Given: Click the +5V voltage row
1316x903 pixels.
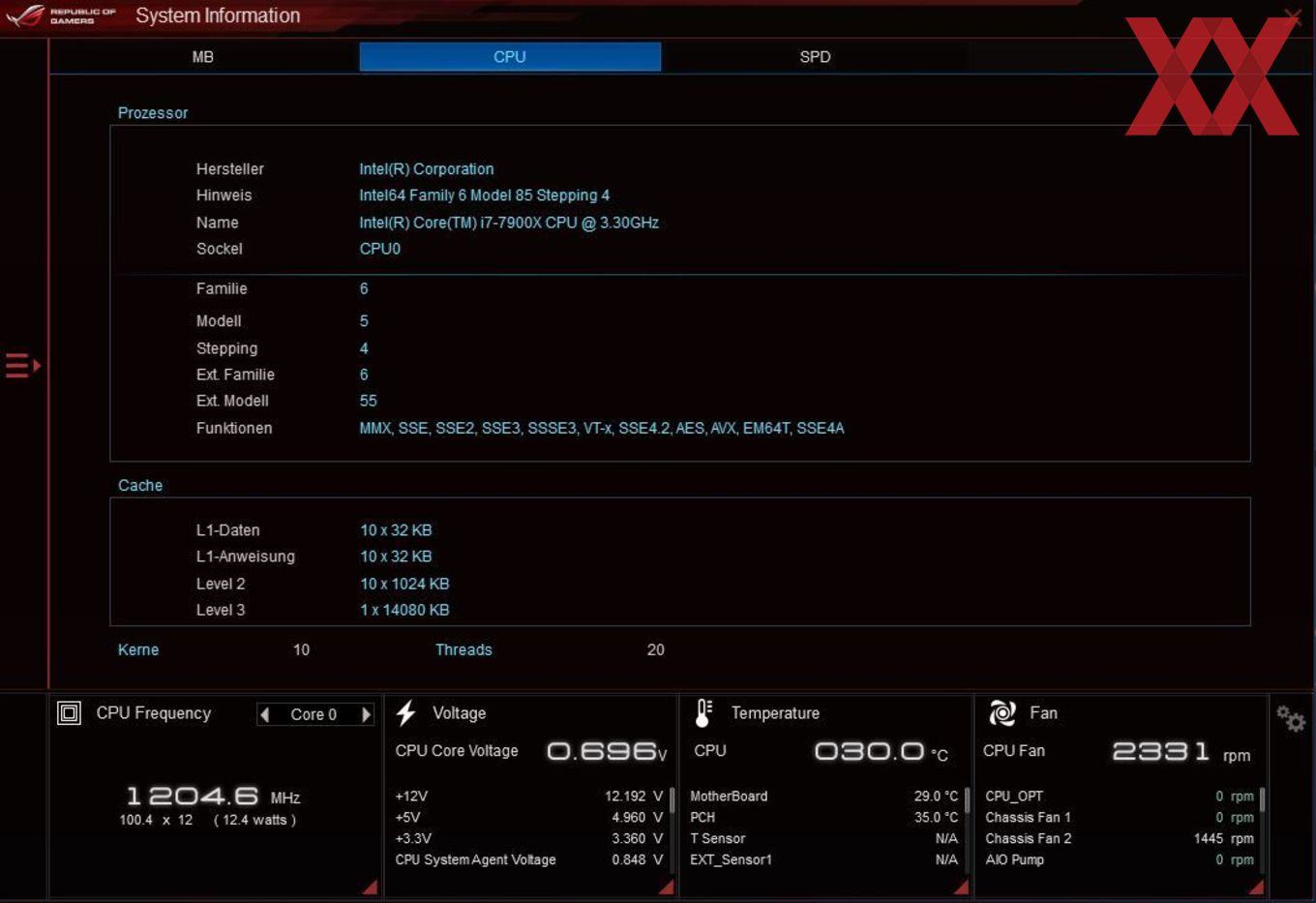Looking at the screenshot, I should point(529,817).
